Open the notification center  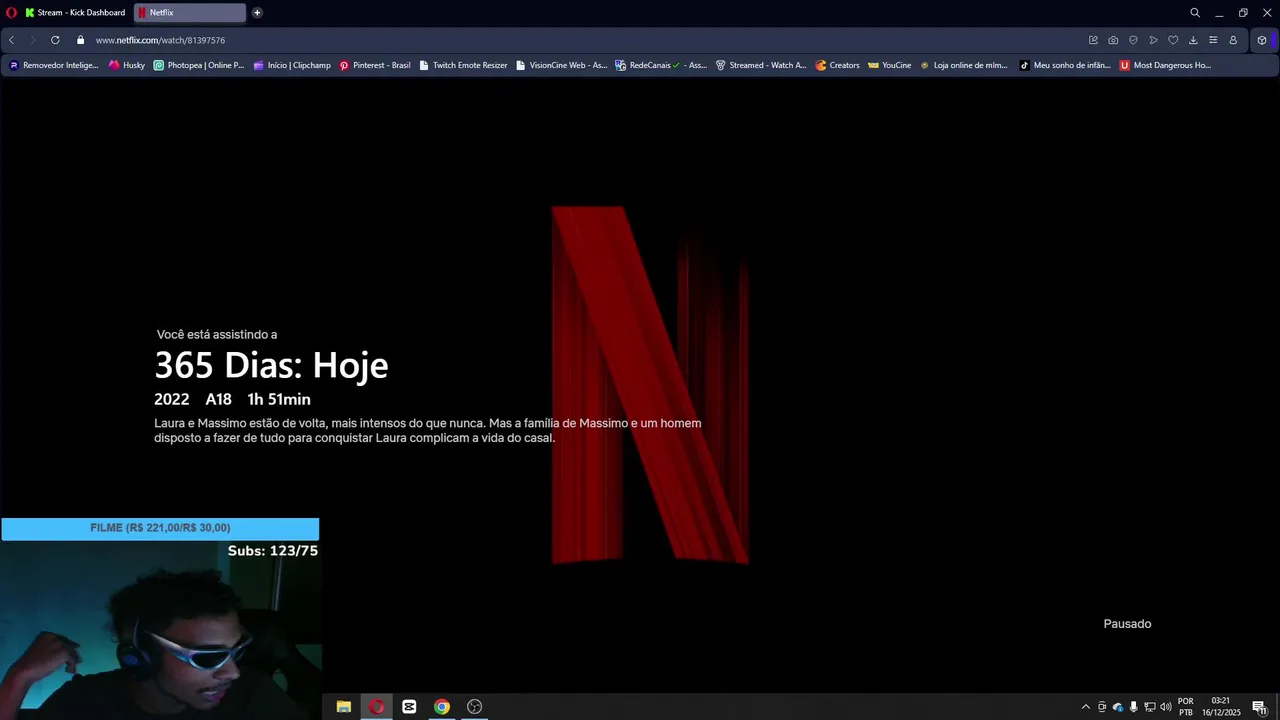tap(1259, 707)
